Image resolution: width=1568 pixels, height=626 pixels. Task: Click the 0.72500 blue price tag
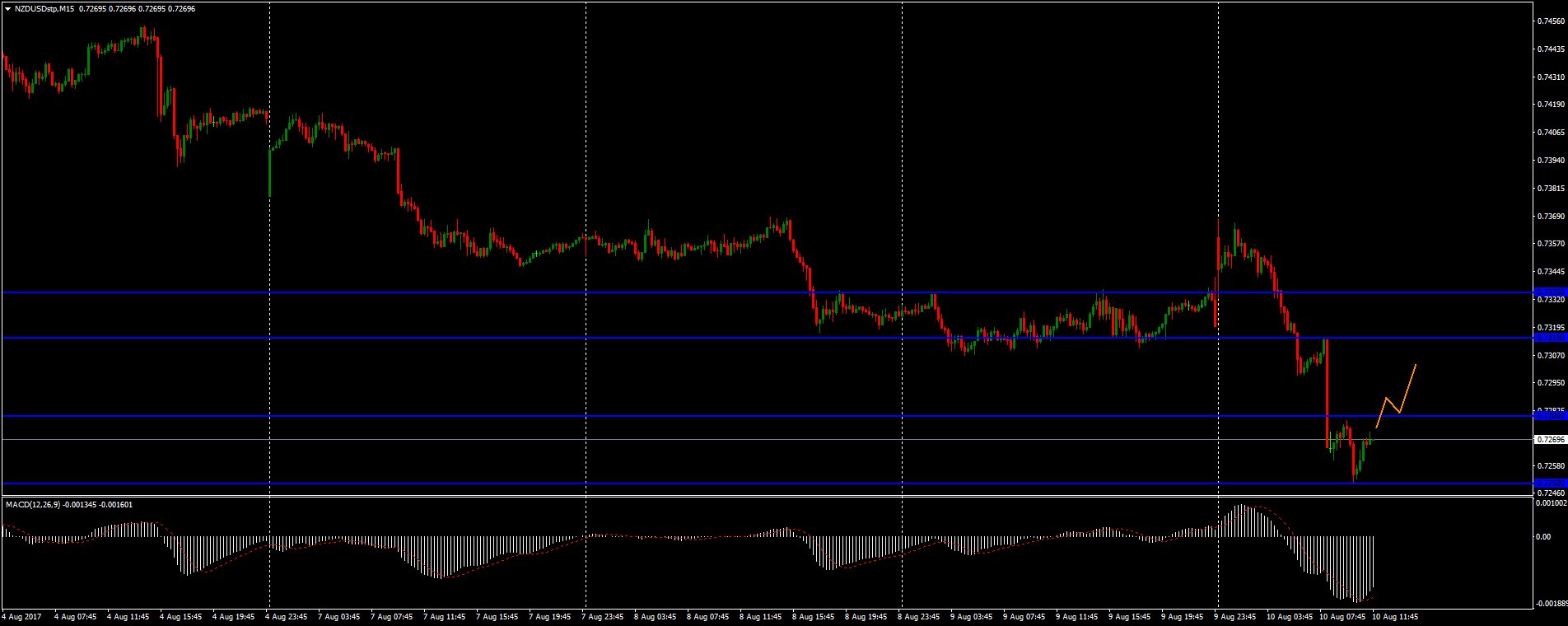[x=1549, y=484]
